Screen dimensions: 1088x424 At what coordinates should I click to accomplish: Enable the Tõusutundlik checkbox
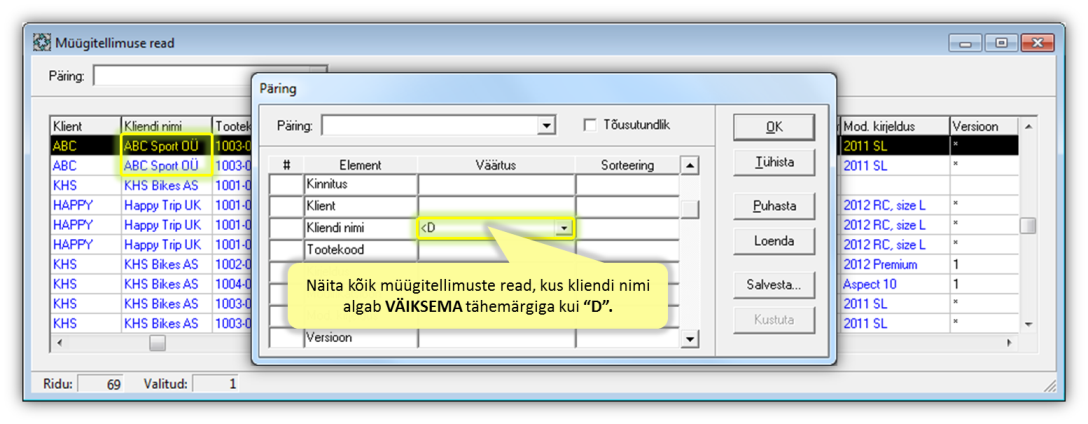coord(590,125)
